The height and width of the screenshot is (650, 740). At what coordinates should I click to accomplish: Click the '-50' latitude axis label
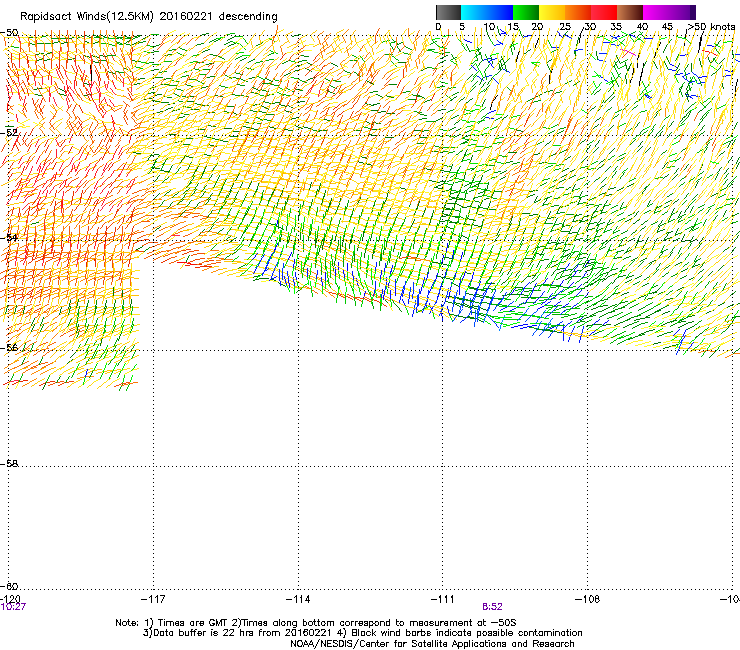click(x=9, y=33)
